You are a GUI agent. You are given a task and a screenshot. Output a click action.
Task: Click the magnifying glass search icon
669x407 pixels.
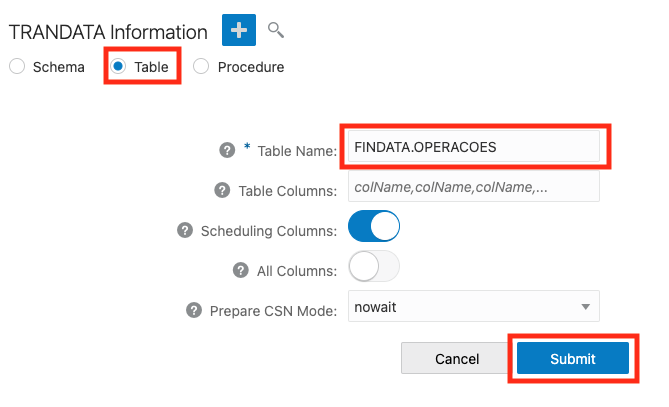click(276, 30)
